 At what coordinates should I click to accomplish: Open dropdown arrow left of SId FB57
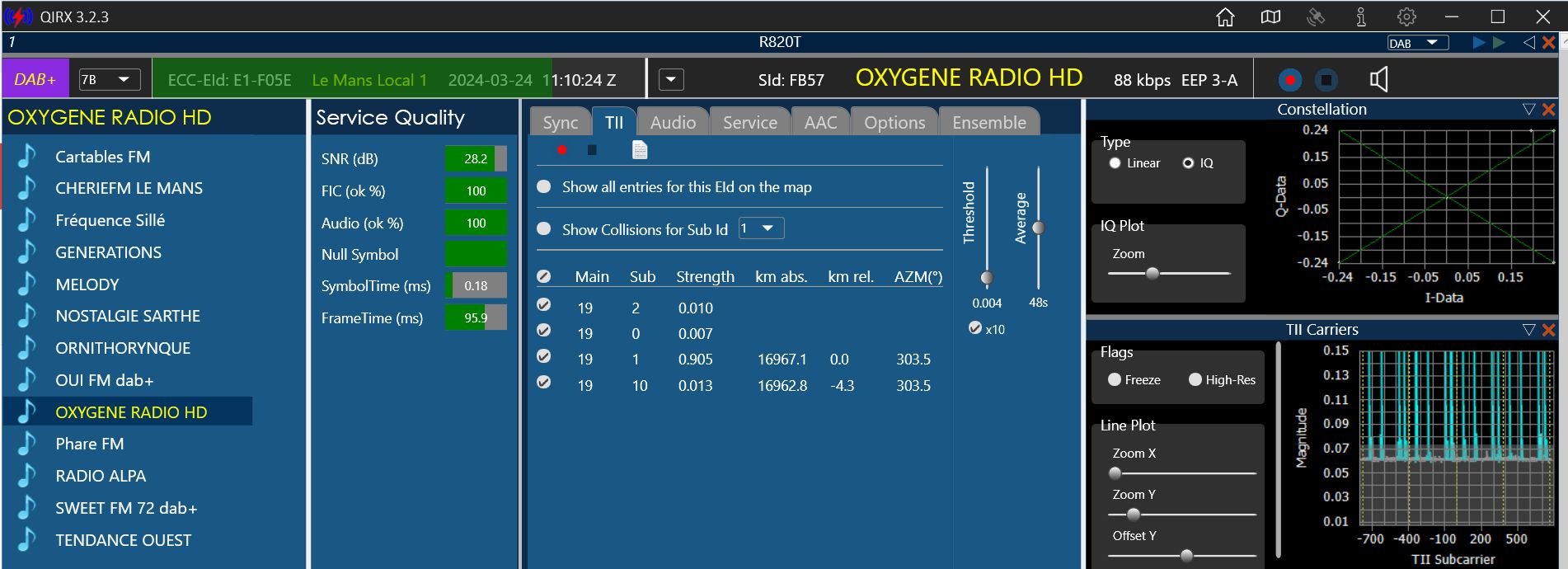671,79
